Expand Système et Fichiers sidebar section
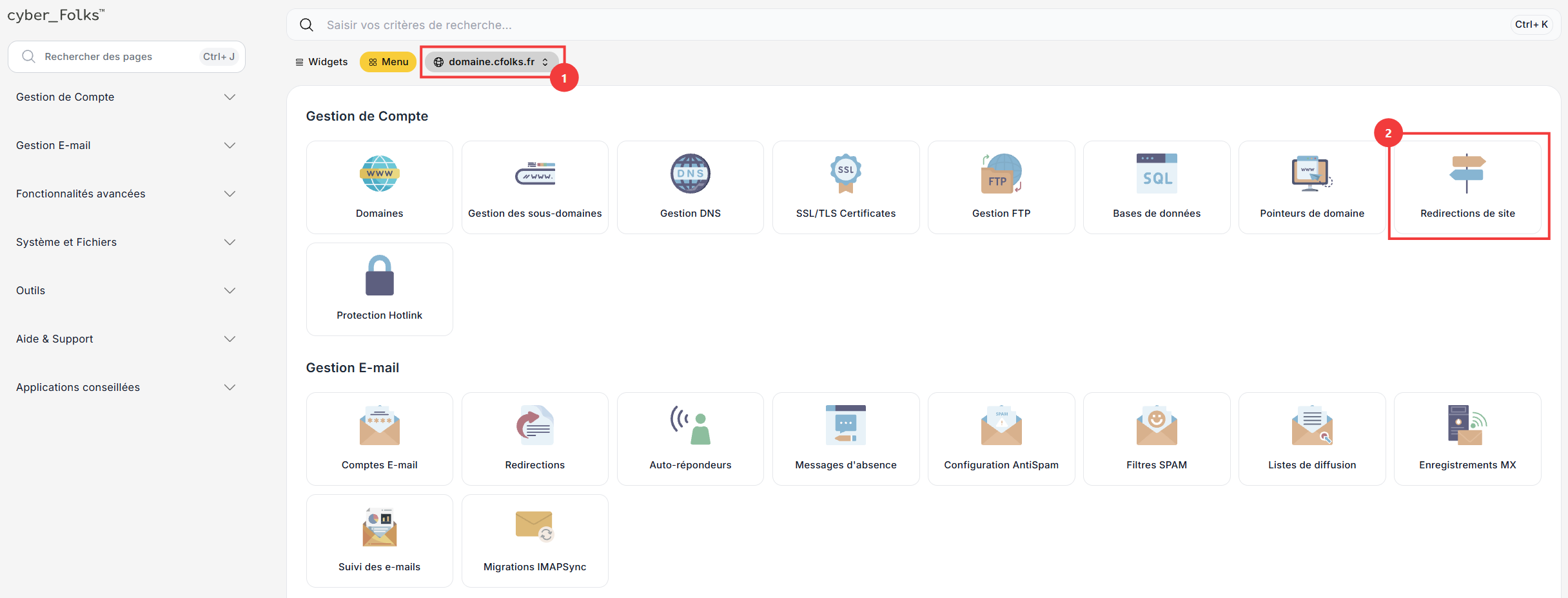The height and width of the screenshot is (598, 1568). coord(126,242)
